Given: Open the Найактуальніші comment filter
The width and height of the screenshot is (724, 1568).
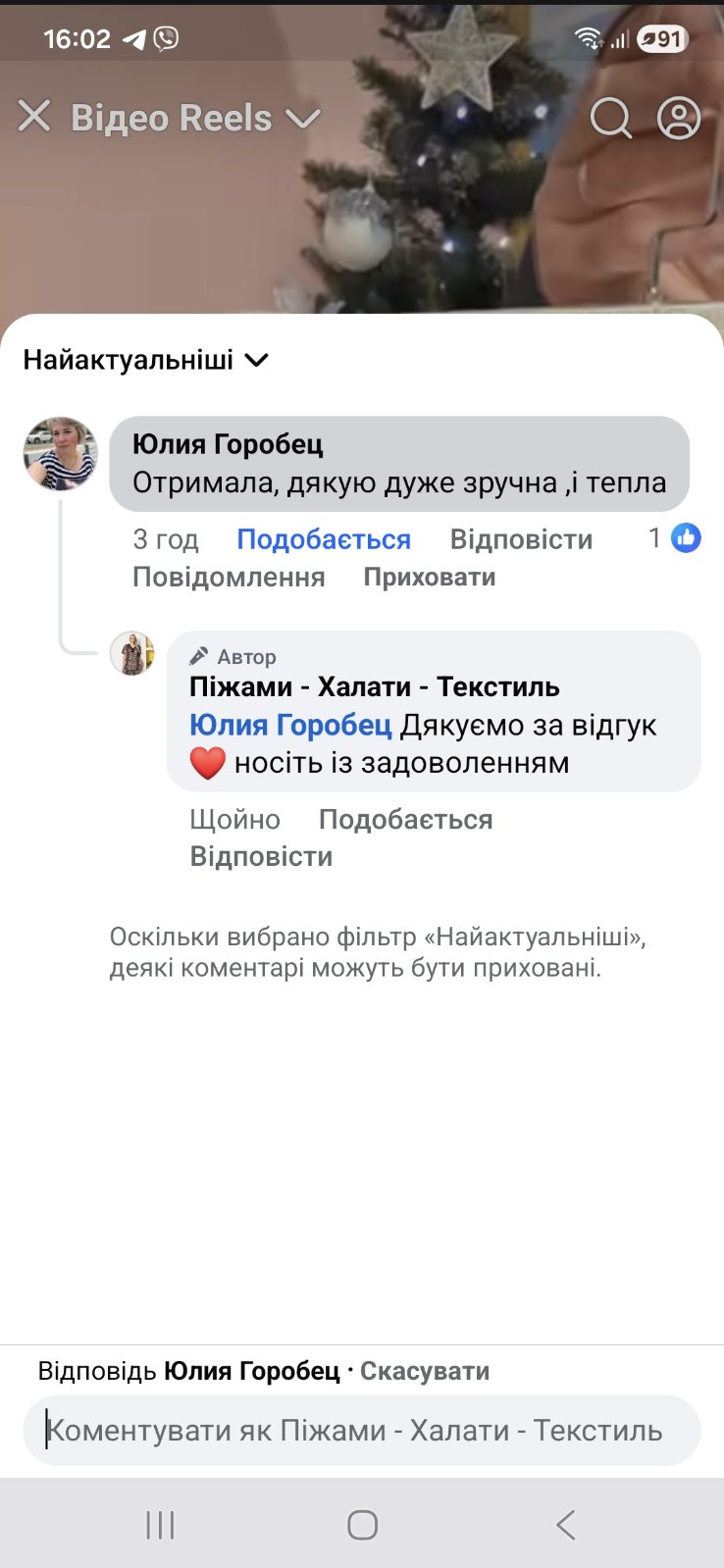Looking at the screenshot, I should pos(145,360).
